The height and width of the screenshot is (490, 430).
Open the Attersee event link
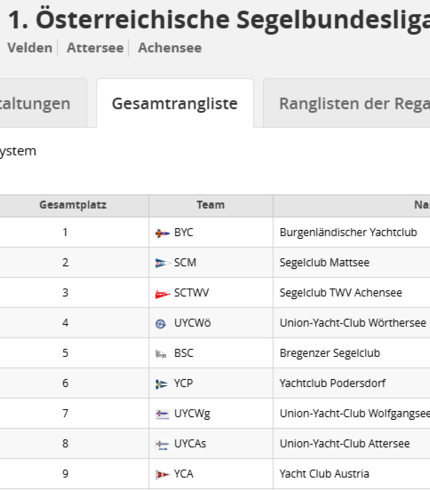(95, 48)
